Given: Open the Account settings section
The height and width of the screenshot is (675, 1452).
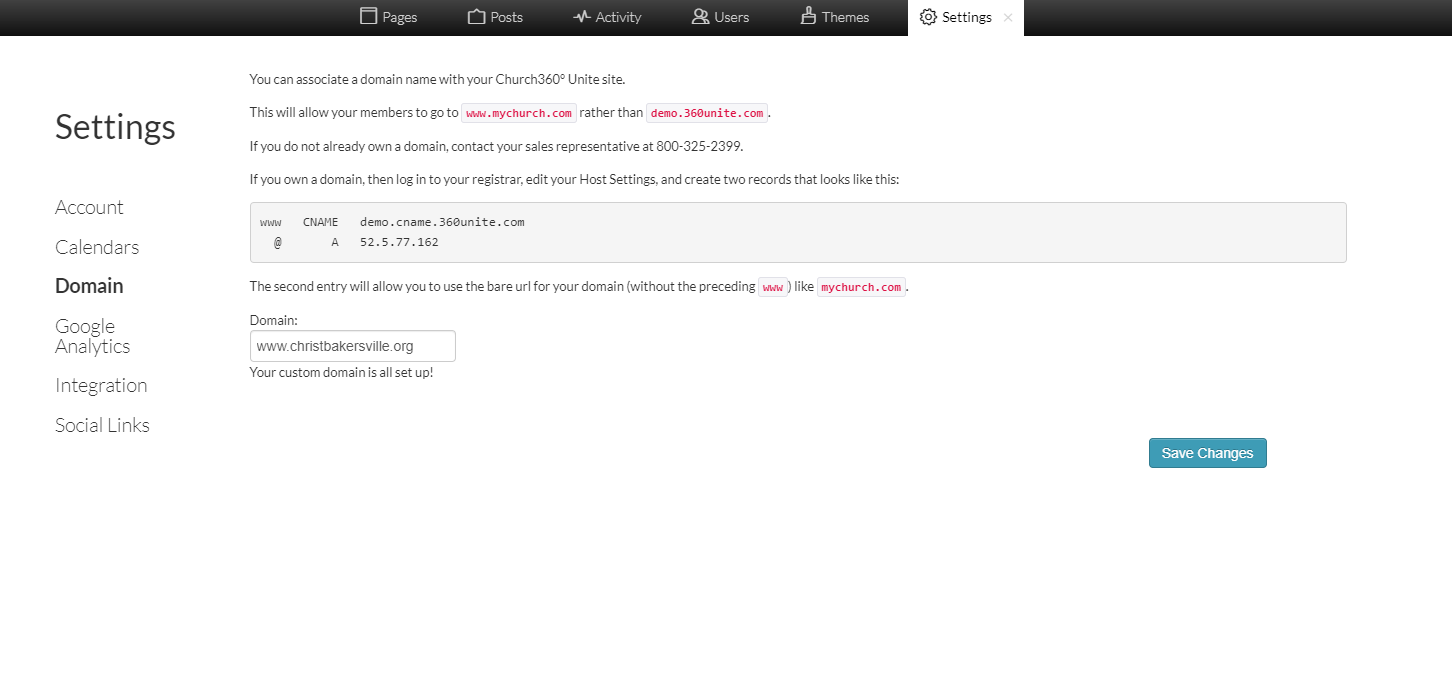Looking at the screenshot, I should tap(89, 207).
